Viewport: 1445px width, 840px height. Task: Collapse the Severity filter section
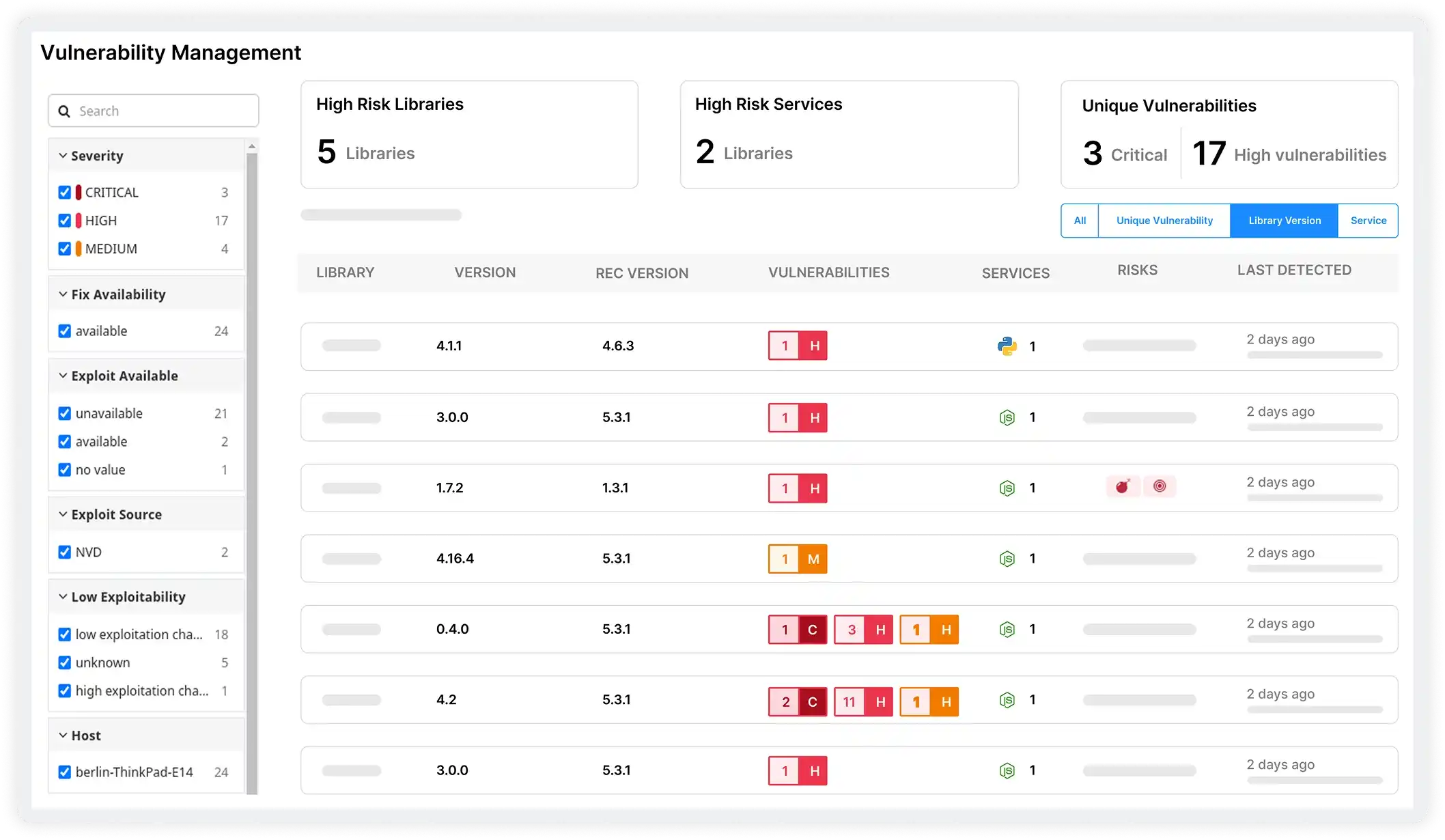pos(63,156)
